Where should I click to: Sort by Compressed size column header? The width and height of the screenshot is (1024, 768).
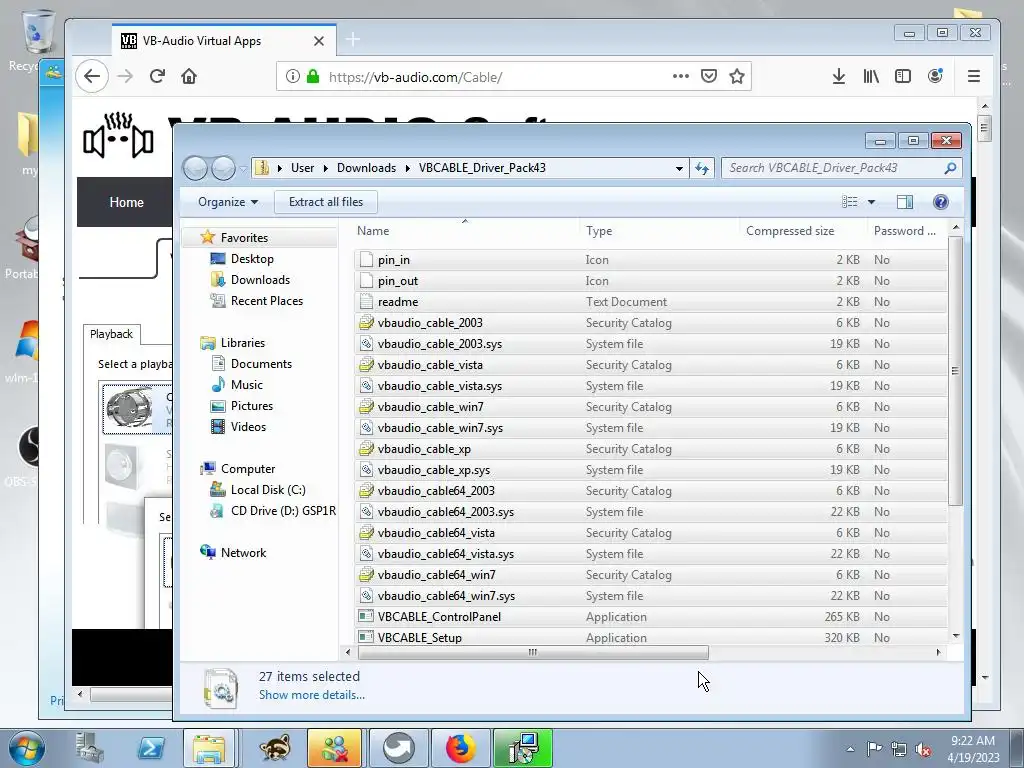coord(790,231)
